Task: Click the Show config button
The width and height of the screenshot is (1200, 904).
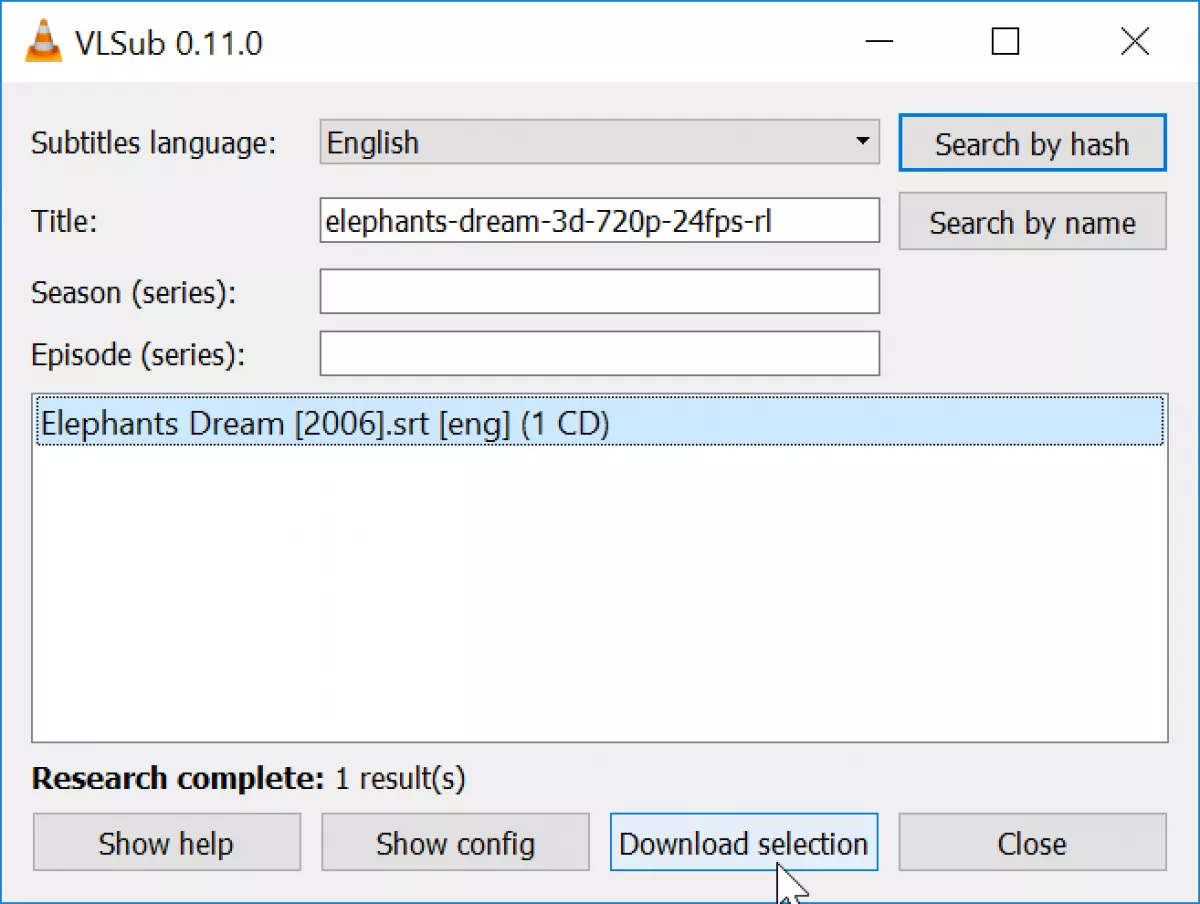Action: pos(455,843)
